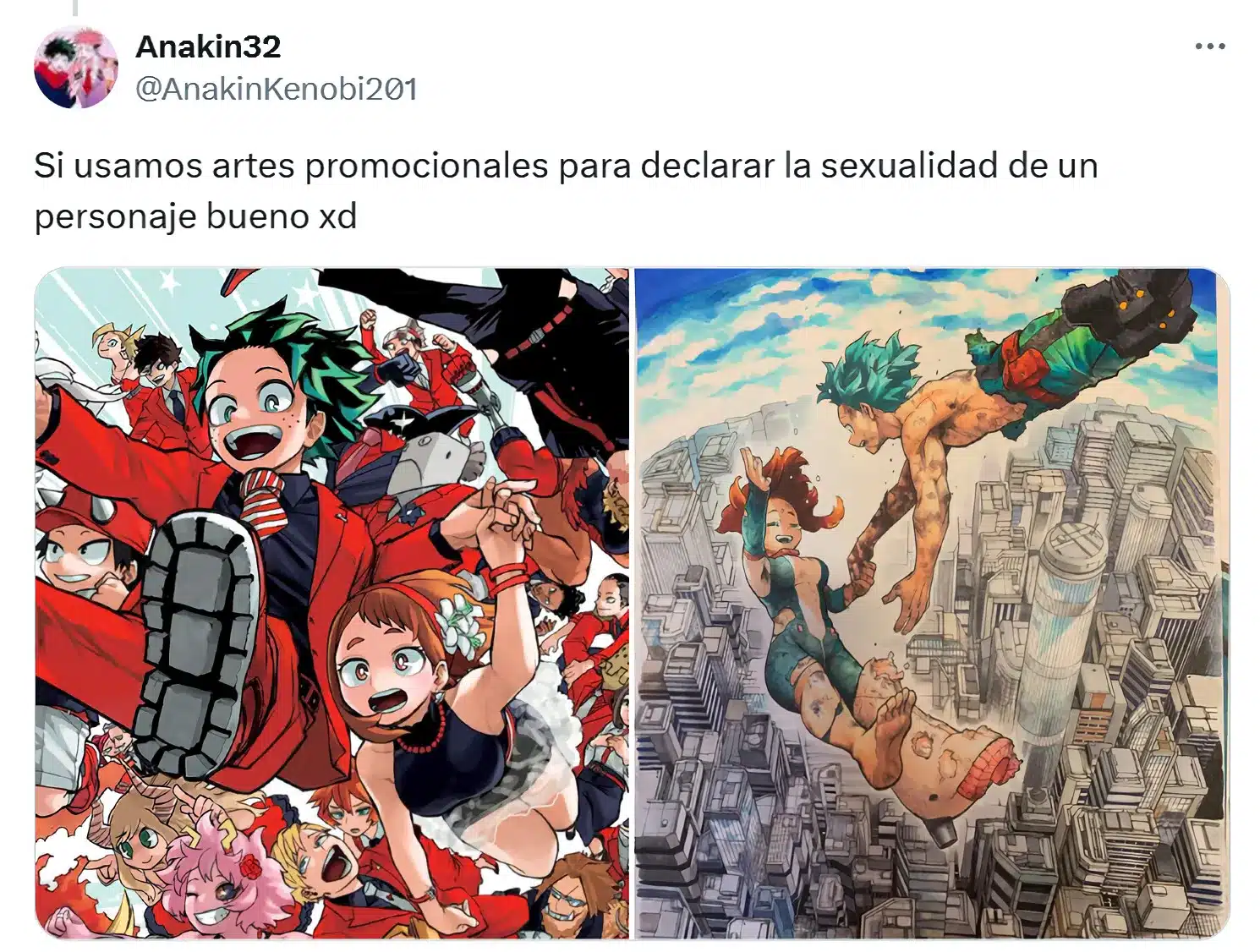Viewport: 1260px width, 952px height.
Task: Open the Anakin32 display name link
Action: click(208, 47)
